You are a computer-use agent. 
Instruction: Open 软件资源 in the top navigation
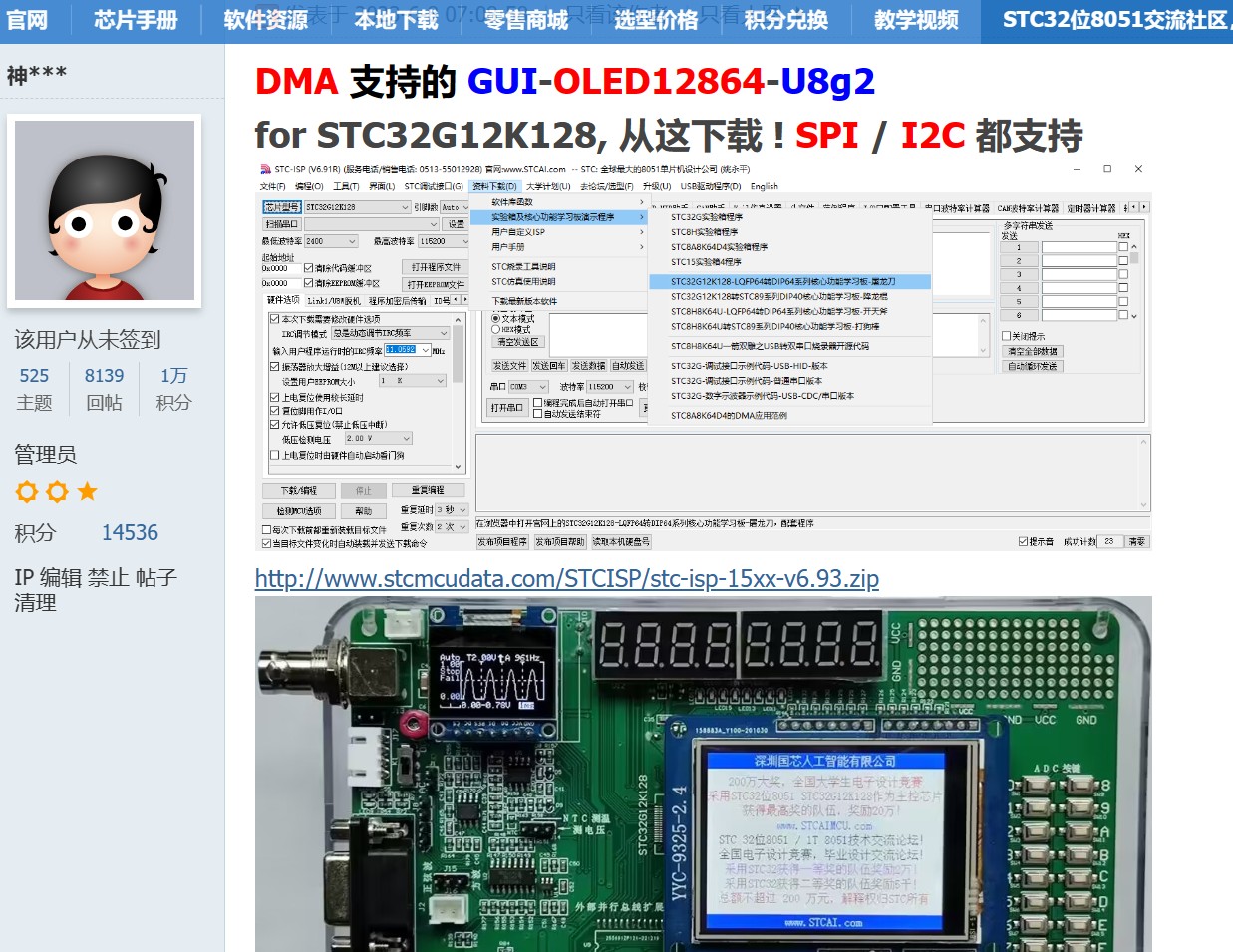coord(266,20)
